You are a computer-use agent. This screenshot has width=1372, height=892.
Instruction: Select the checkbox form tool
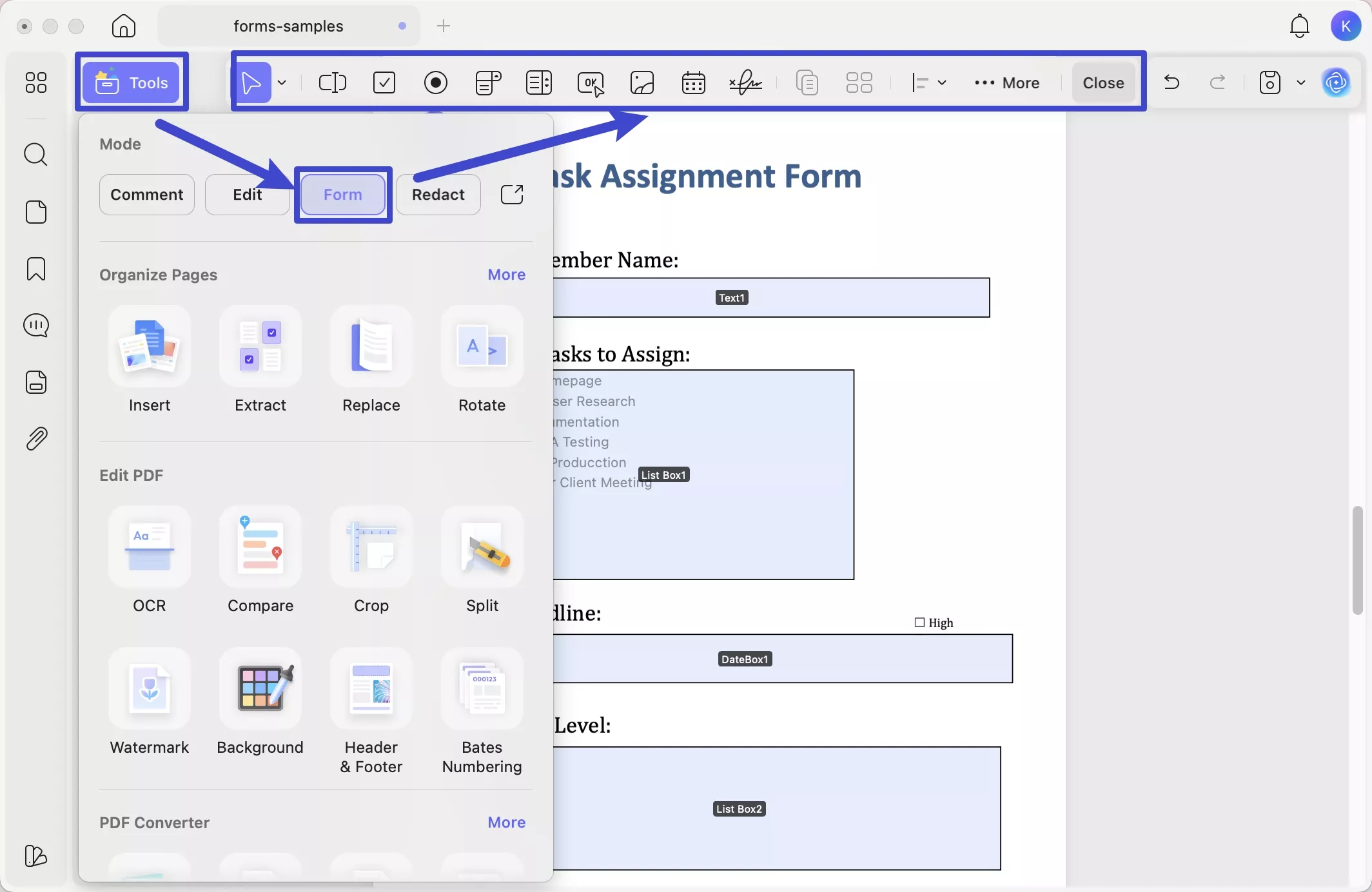pyautogui.click(x=384, y=82)
